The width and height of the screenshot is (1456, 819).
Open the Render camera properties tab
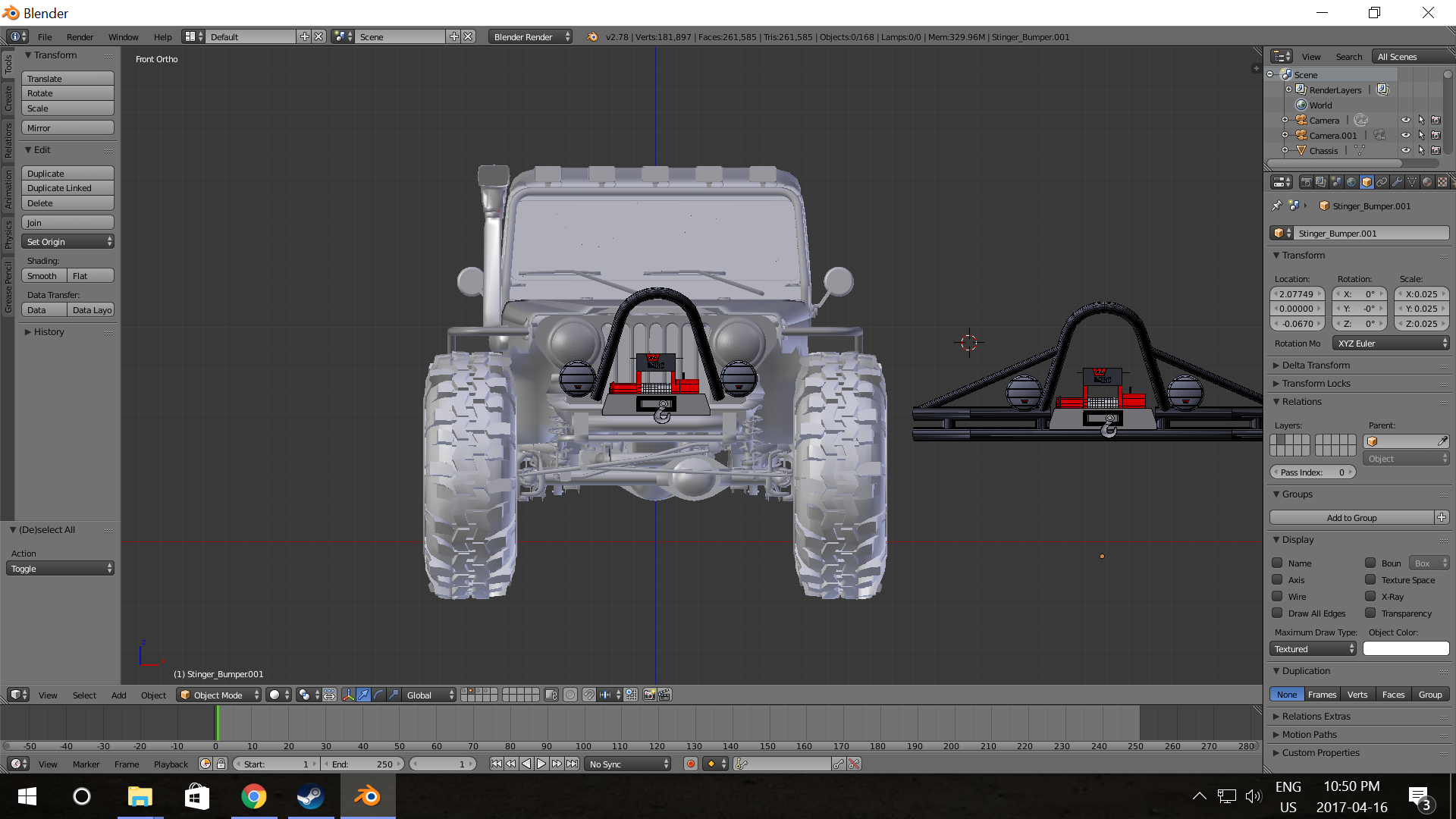click(1306, 182)
